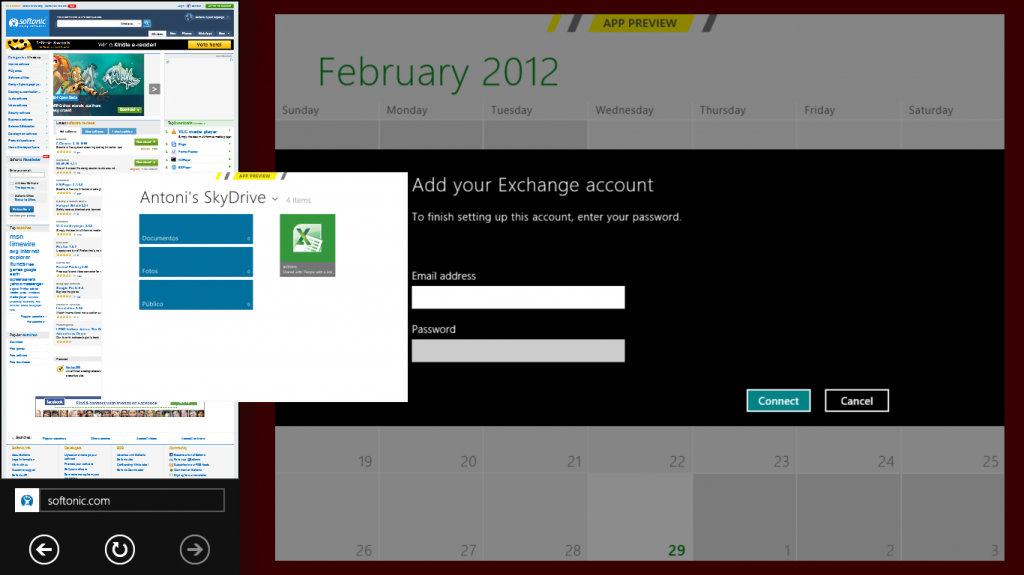The width and height of the screenshot is (1024, 575).
Task: Click the newsletter email input field
Action: click(27, 175)
